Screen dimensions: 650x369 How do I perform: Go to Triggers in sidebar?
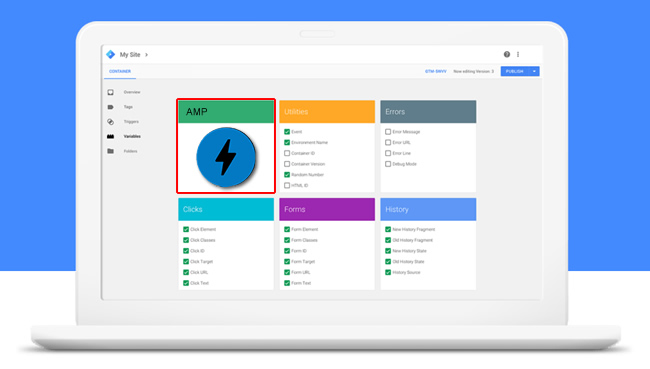click(x=131, y=121)
